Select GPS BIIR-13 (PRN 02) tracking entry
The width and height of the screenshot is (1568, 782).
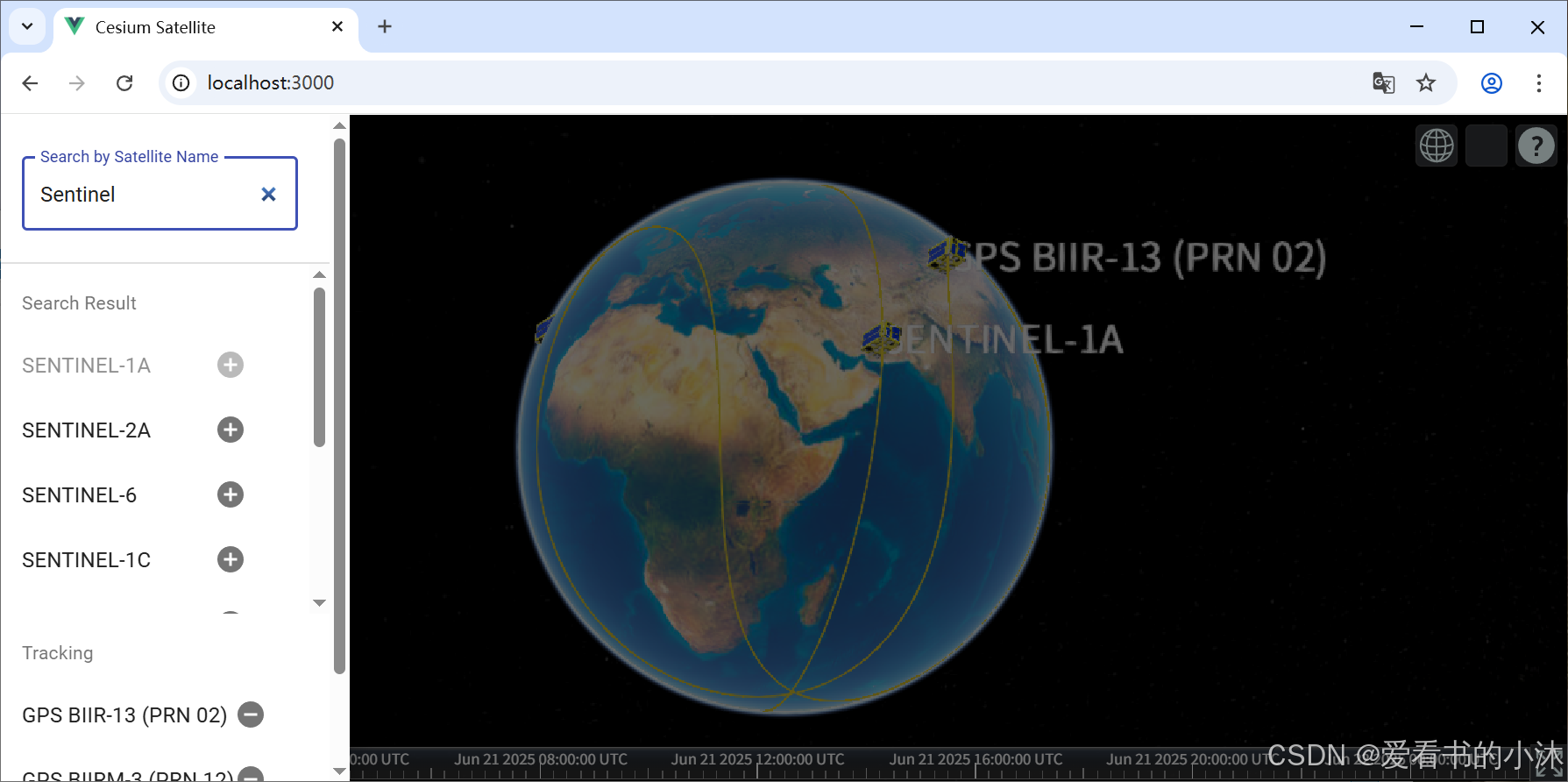click(124, 715)
